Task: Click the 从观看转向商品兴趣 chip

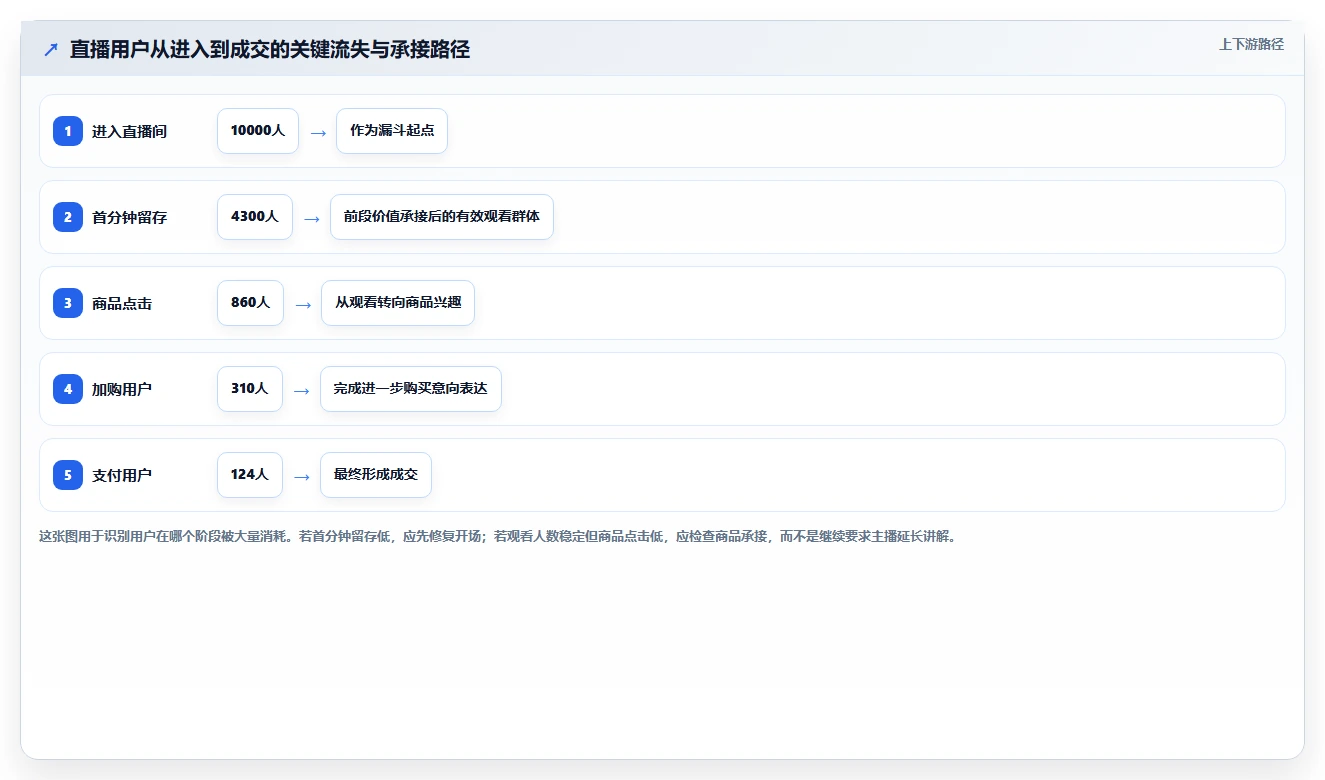Action: coord(398,303)
